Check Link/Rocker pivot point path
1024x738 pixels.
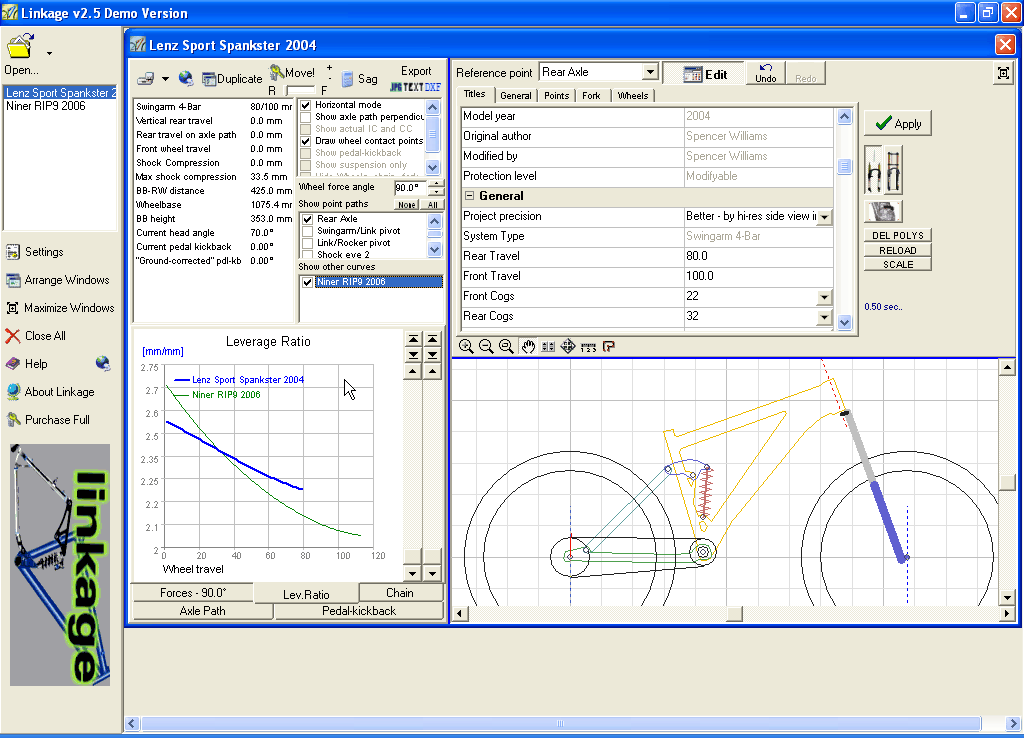pos(307,243)
